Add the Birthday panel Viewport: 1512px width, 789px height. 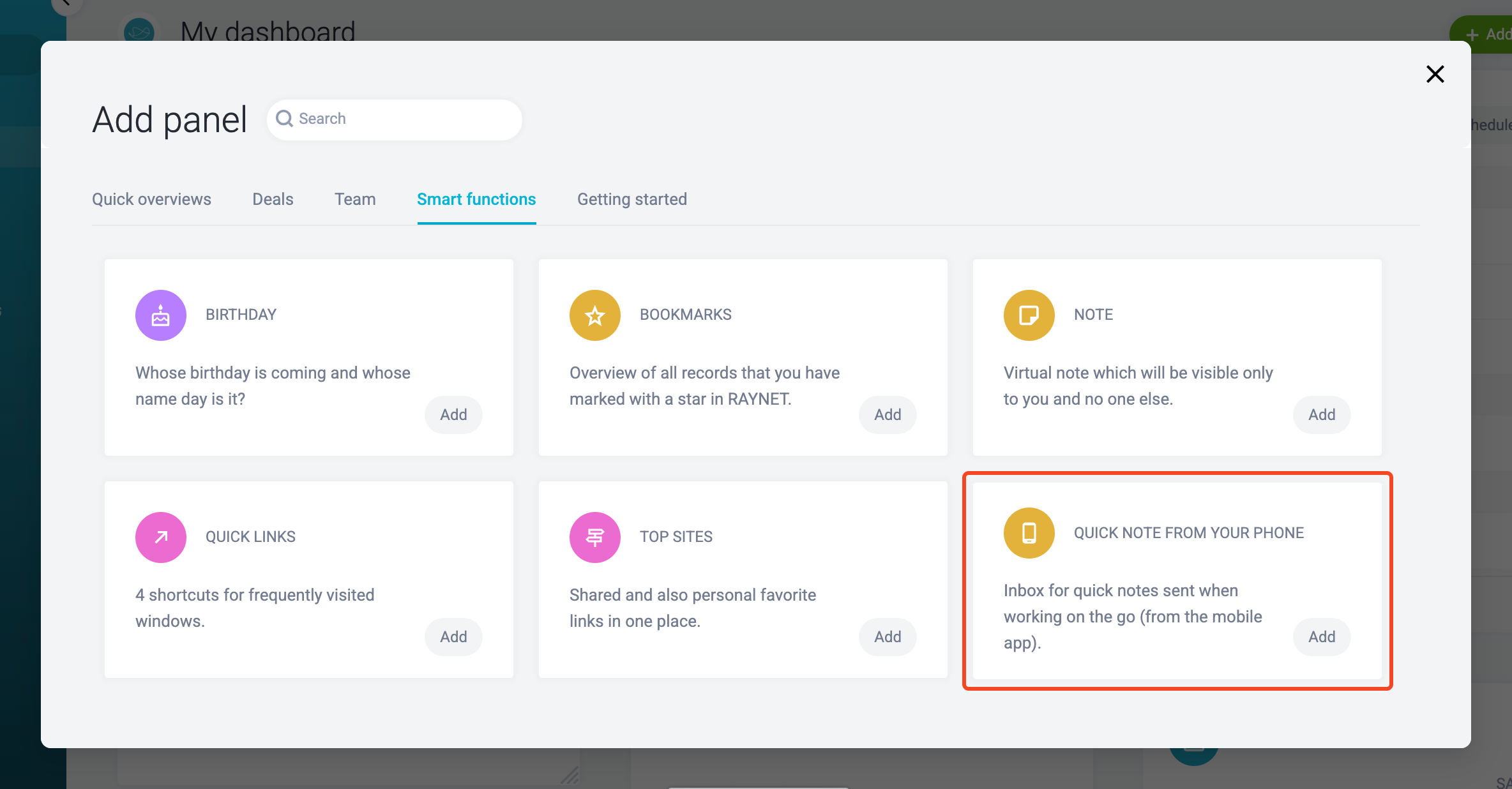[x=453, y=415]
